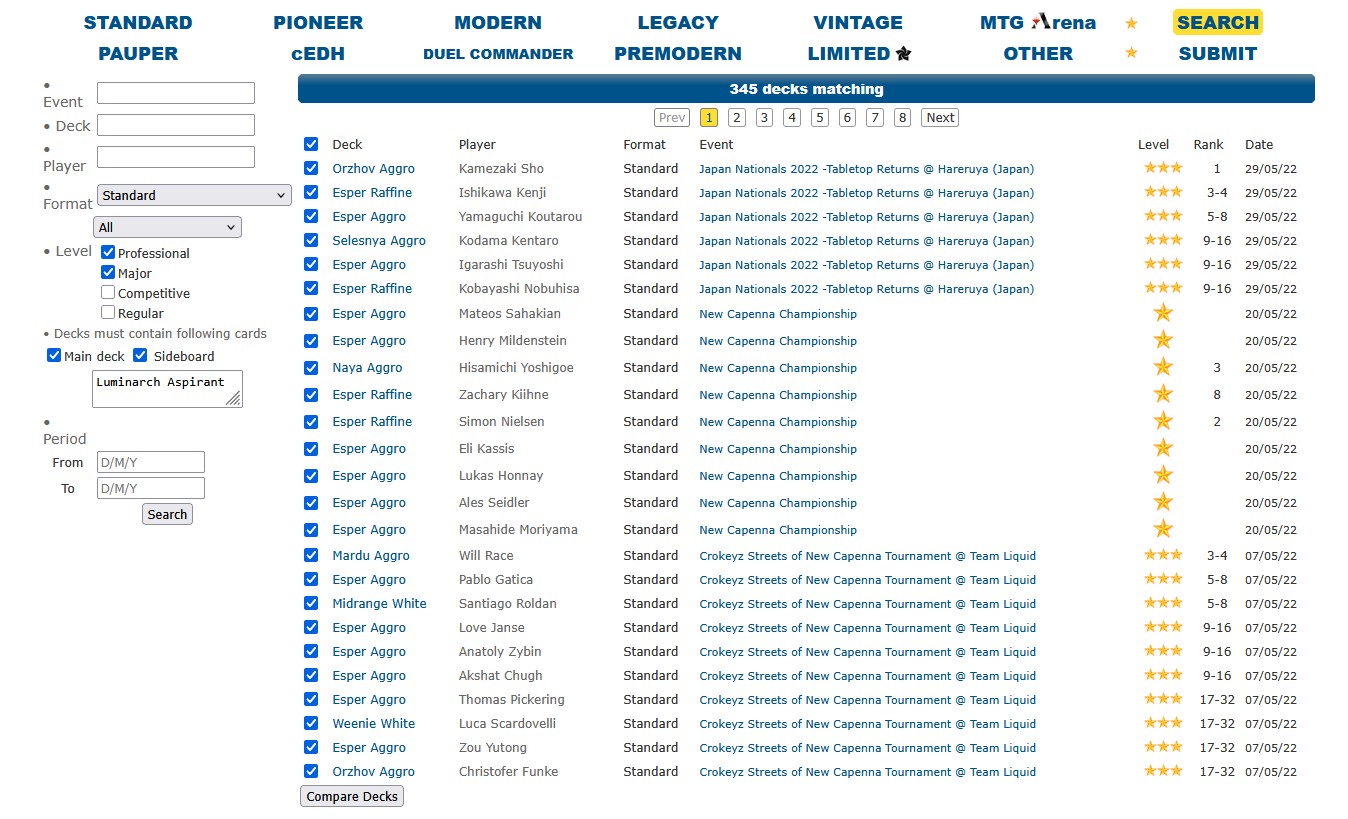Click the From date field
This screenshot has width=1348, height=819.
(151, 462)
